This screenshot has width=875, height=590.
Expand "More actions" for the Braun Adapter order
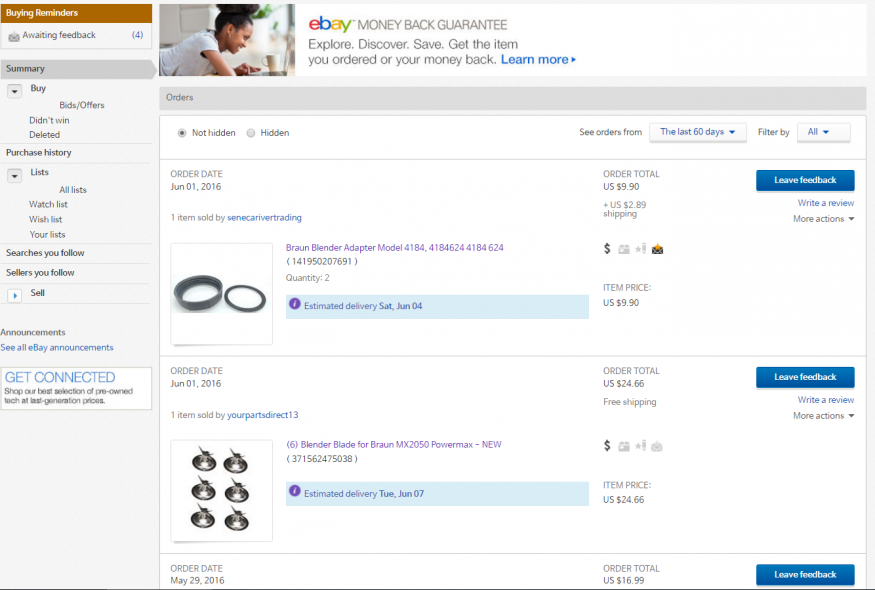click(x=824, y=219)
